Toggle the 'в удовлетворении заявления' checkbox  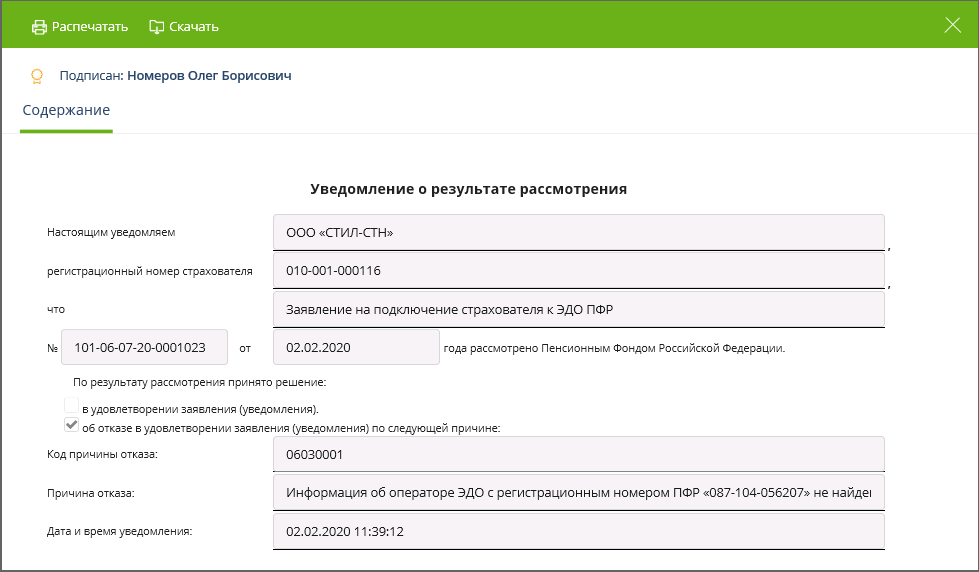click(71, 406)
